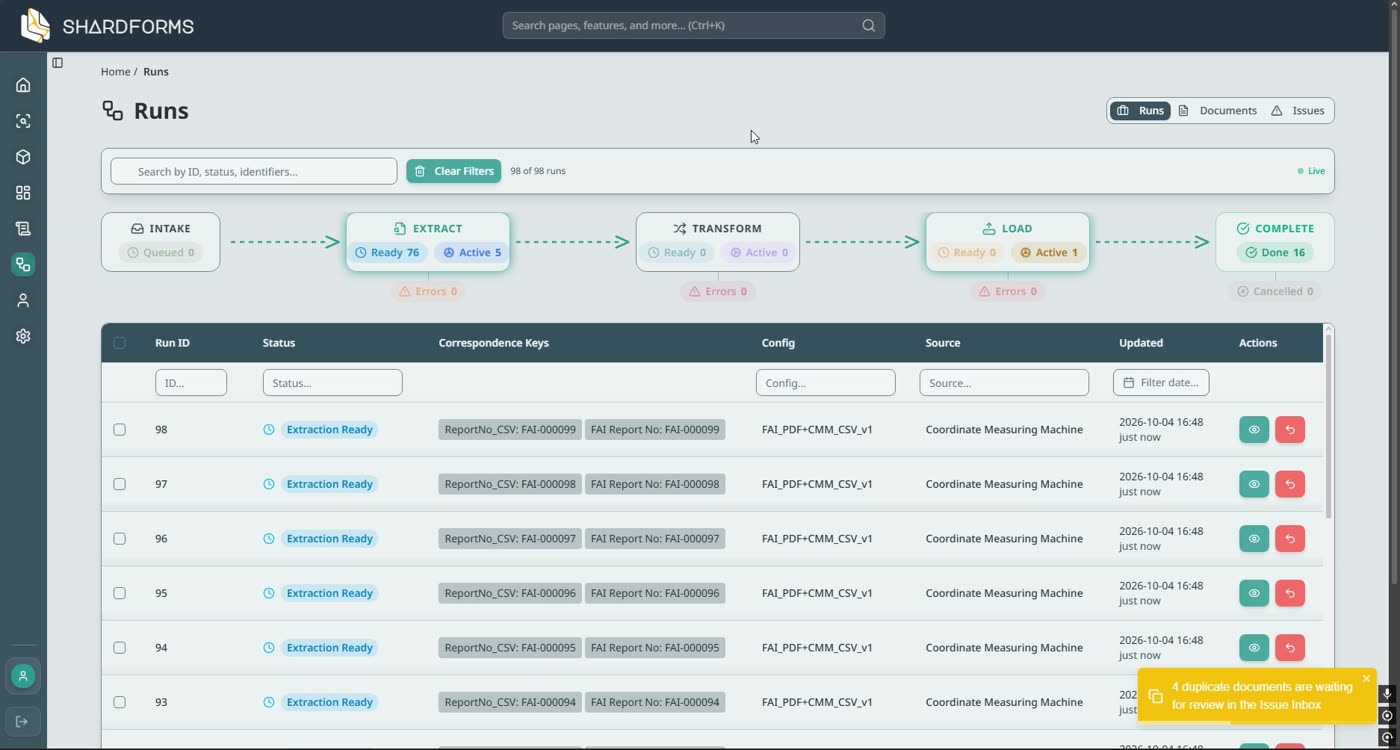Switch to the Documents view tab
Viewport: 1400px width, 750px height.
pyautogui.click(x=1217, y=111)
